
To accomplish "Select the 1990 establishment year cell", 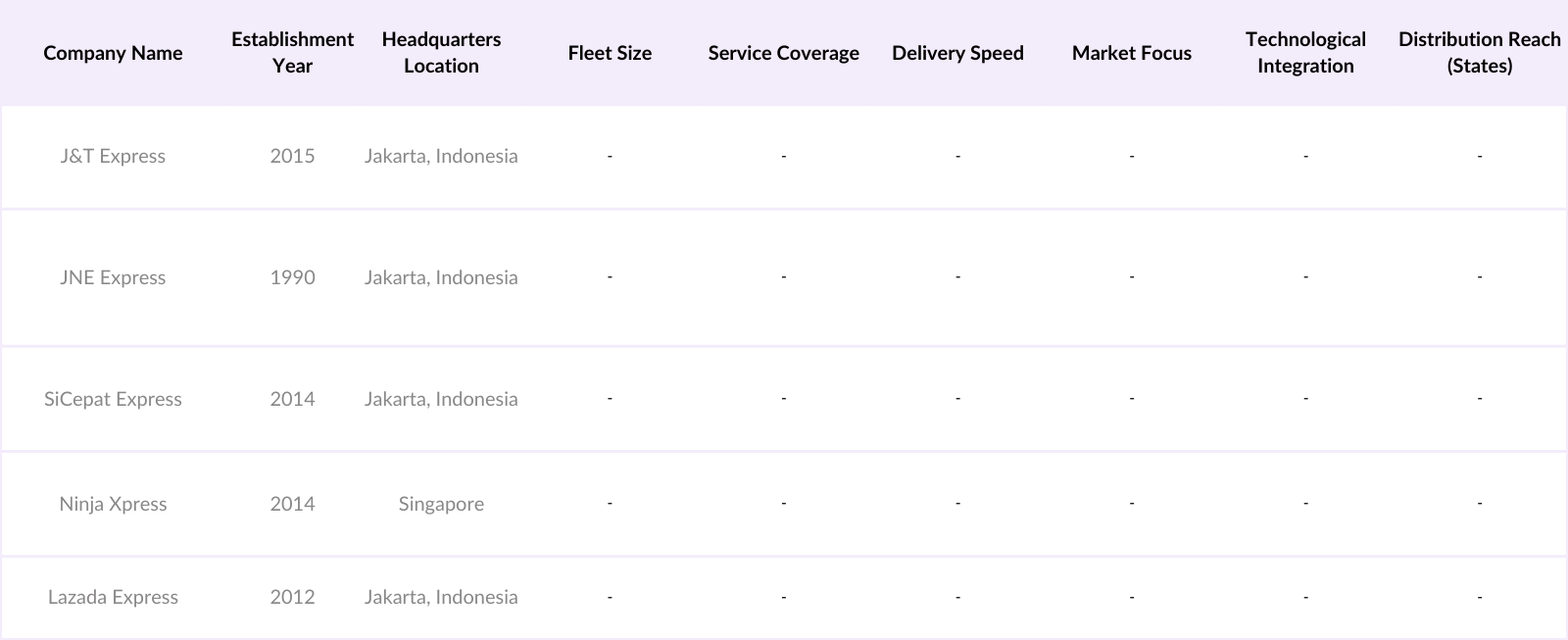I will pos(292,277).
